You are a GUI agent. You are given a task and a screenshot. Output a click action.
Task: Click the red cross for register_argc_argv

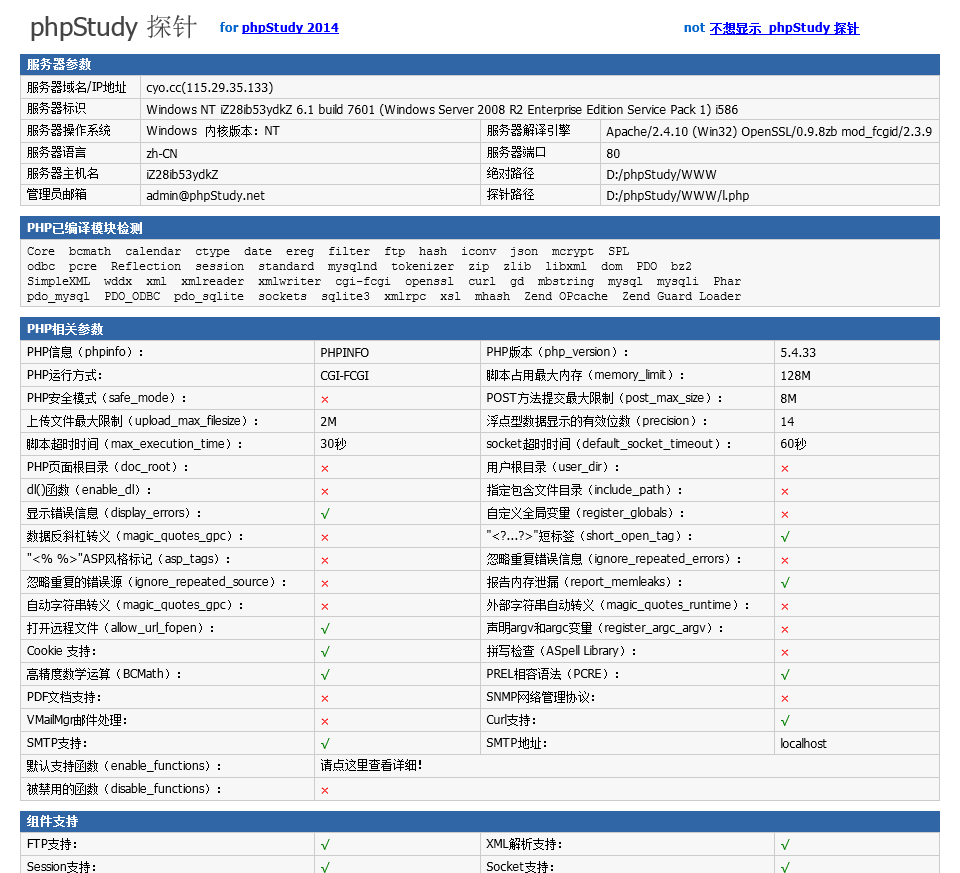pyautogui.click(x=785, y=629)
